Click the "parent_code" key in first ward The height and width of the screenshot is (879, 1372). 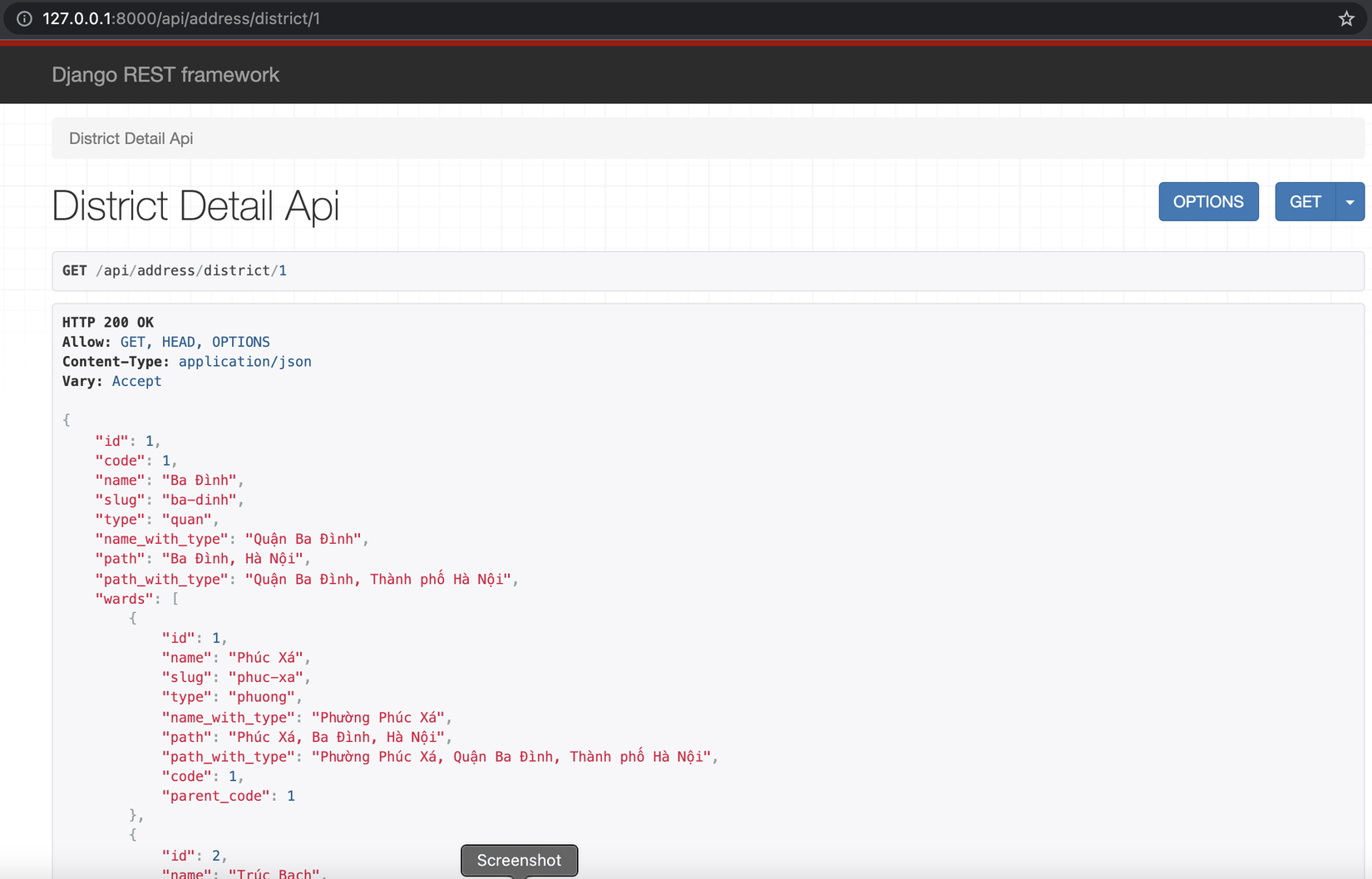point(220,796)
